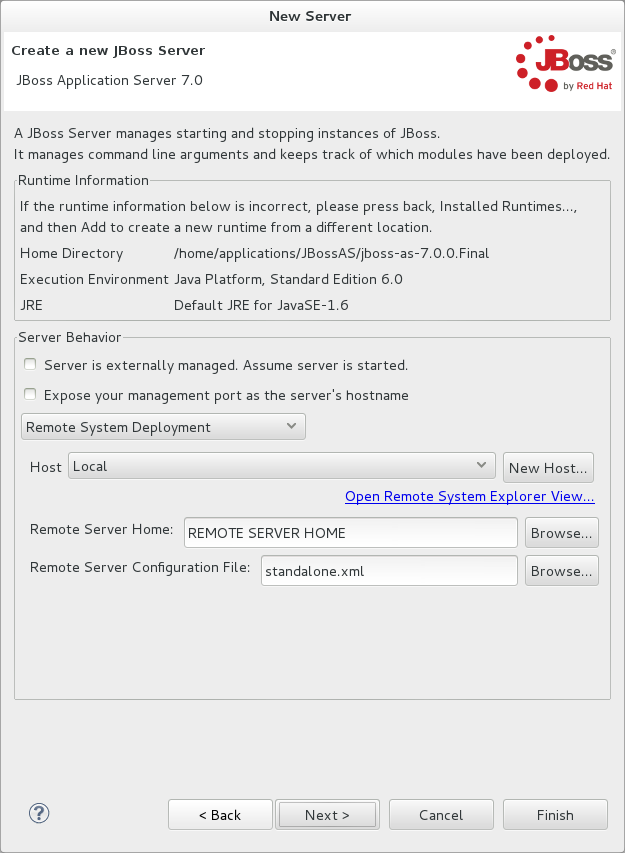The width and height of the screenshot is (625, 853).
Task: Go back to the previous wizard page
Action: pos(220,813)
